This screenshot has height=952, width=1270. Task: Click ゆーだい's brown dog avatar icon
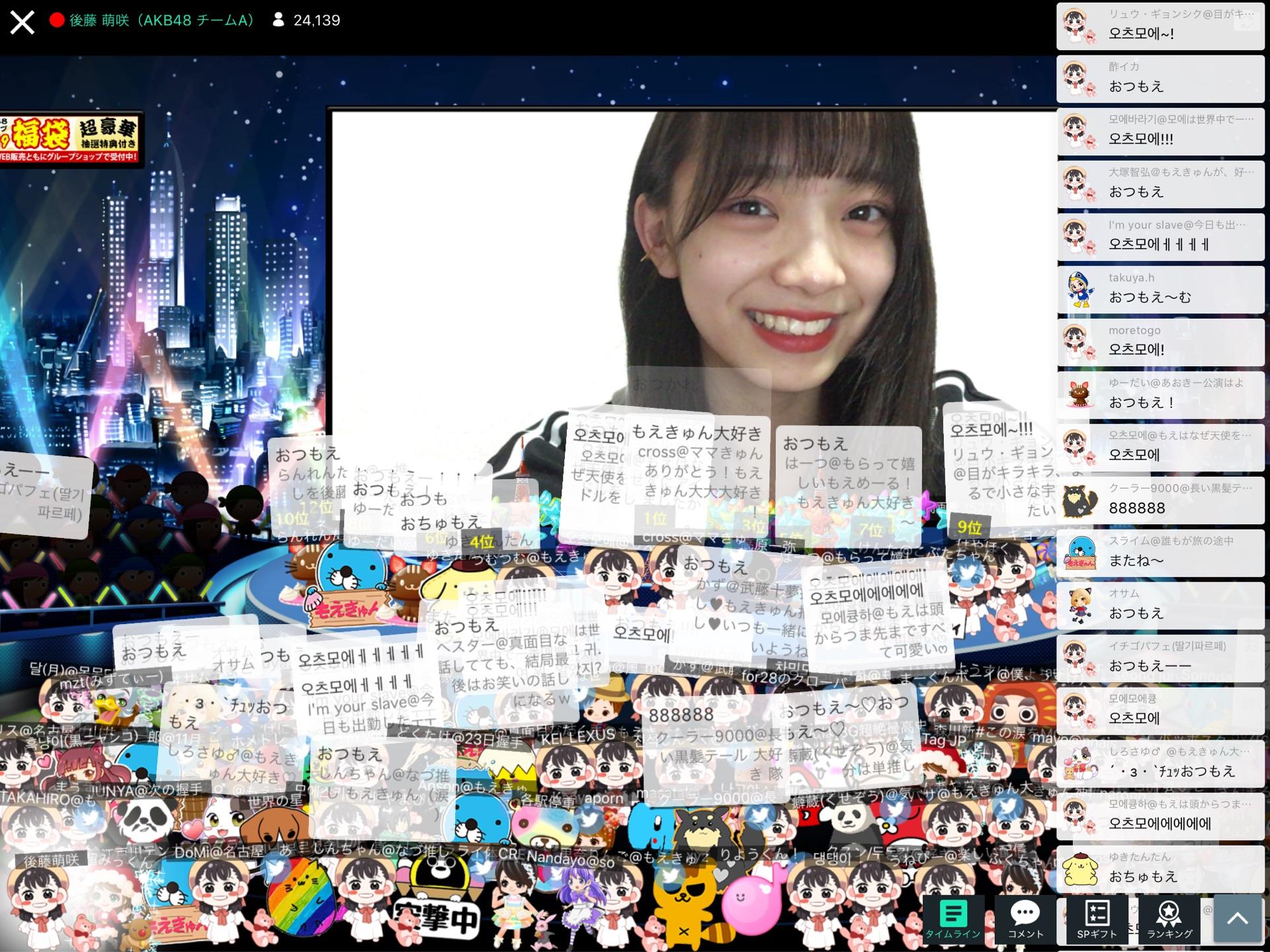pos(1079,393)
